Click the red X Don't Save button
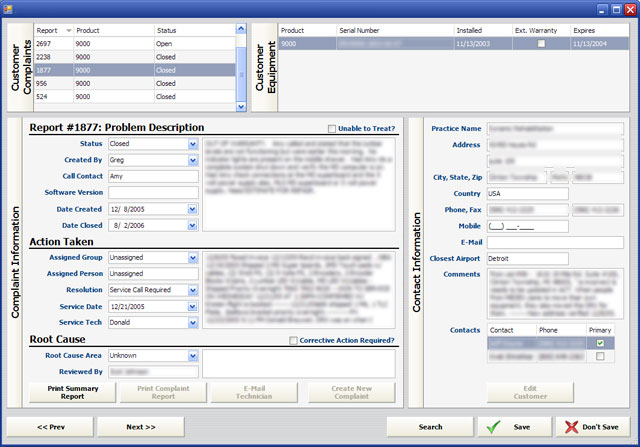 pos(592,427)
